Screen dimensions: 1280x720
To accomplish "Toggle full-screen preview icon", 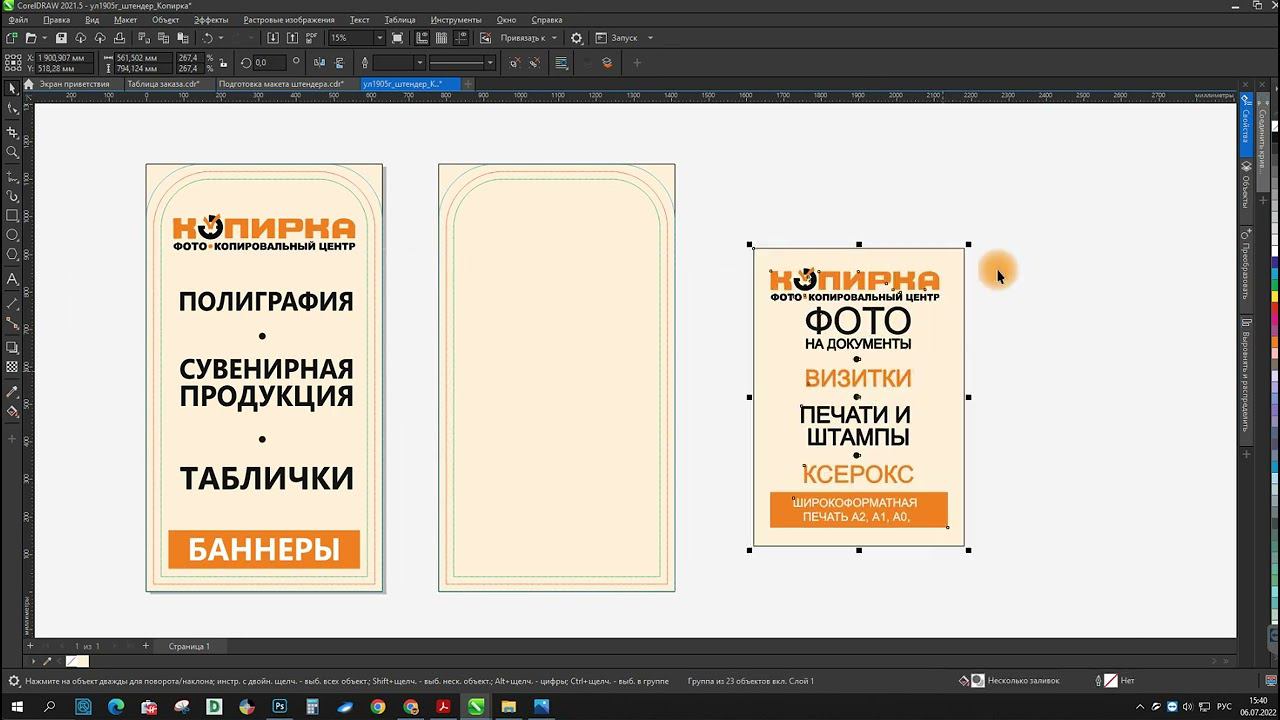I will (x=397, y=38).
